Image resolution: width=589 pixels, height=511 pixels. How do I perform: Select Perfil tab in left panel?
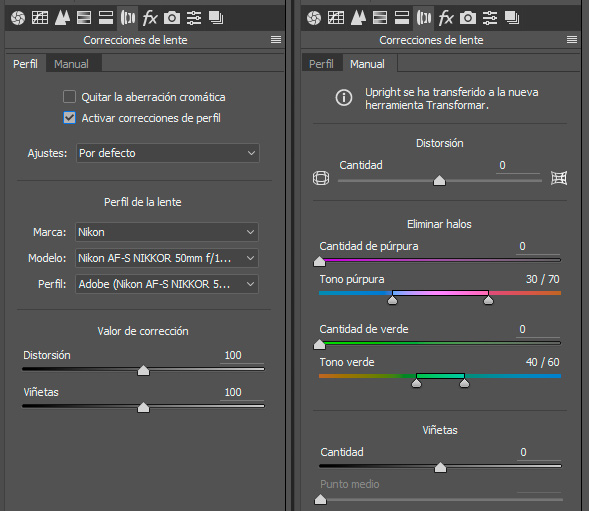point(25,63)
